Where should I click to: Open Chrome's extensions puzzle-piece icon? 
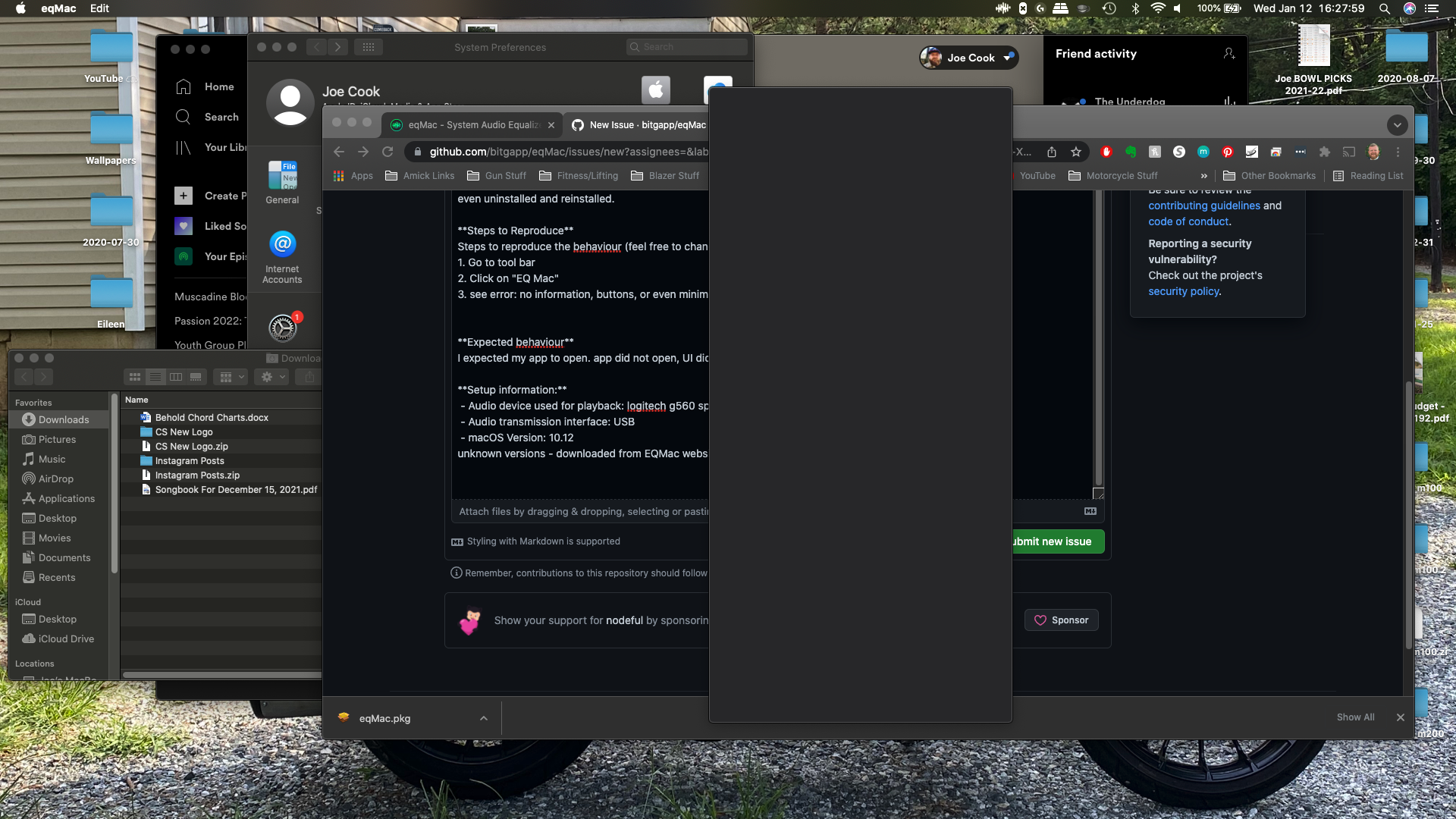pos(1325,152)
